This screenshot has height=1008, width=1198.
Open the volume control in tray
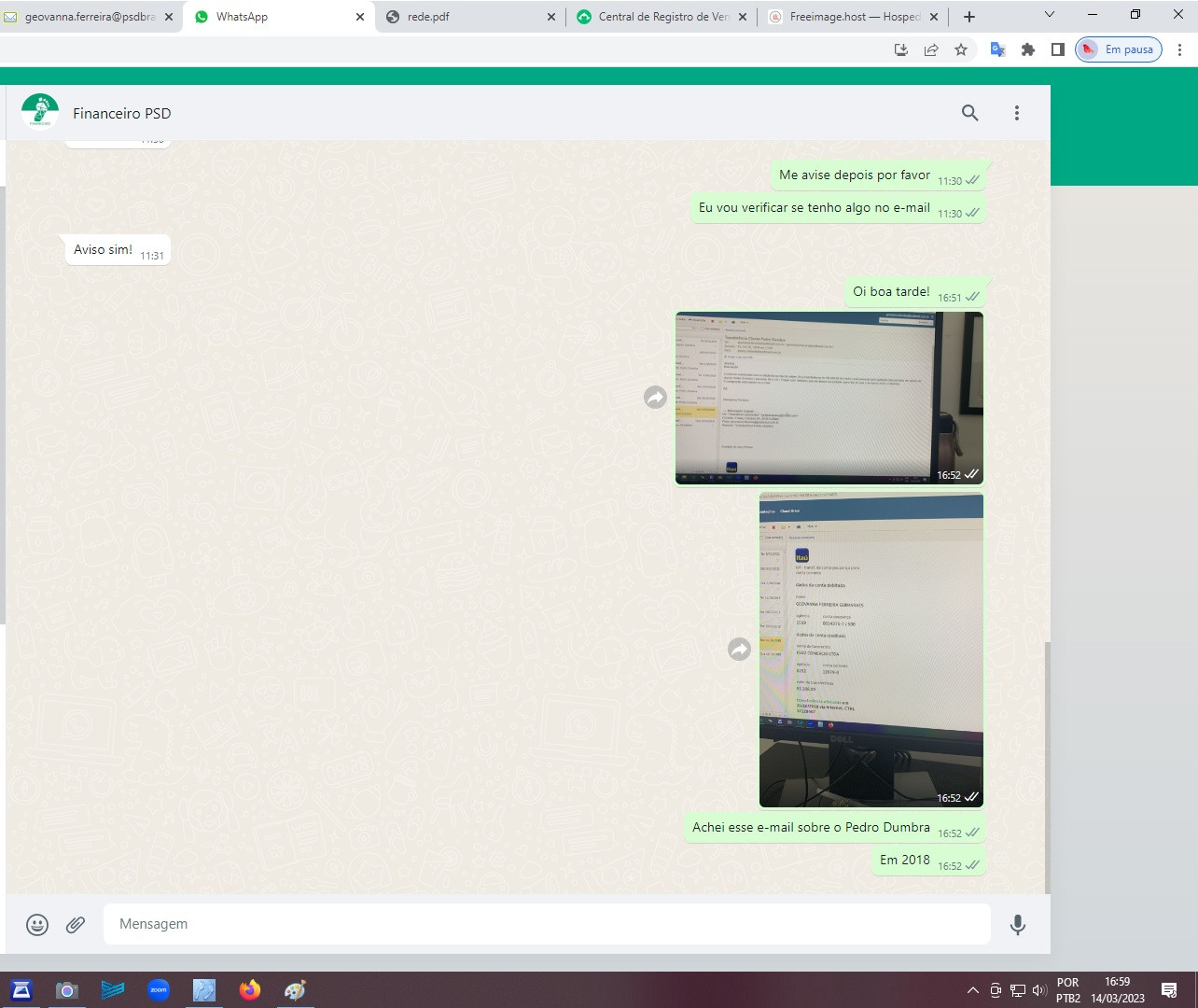point(1040,990)
